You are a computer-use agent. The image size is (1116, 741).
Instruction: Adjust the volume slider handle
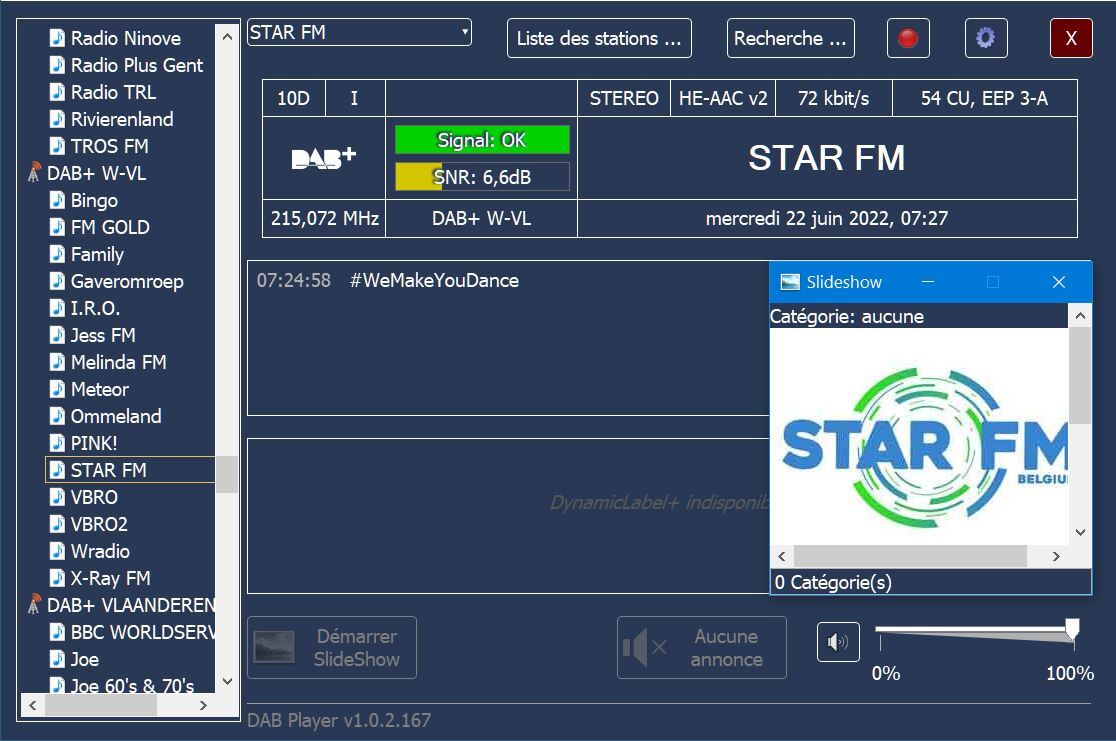coord(1072,629)
